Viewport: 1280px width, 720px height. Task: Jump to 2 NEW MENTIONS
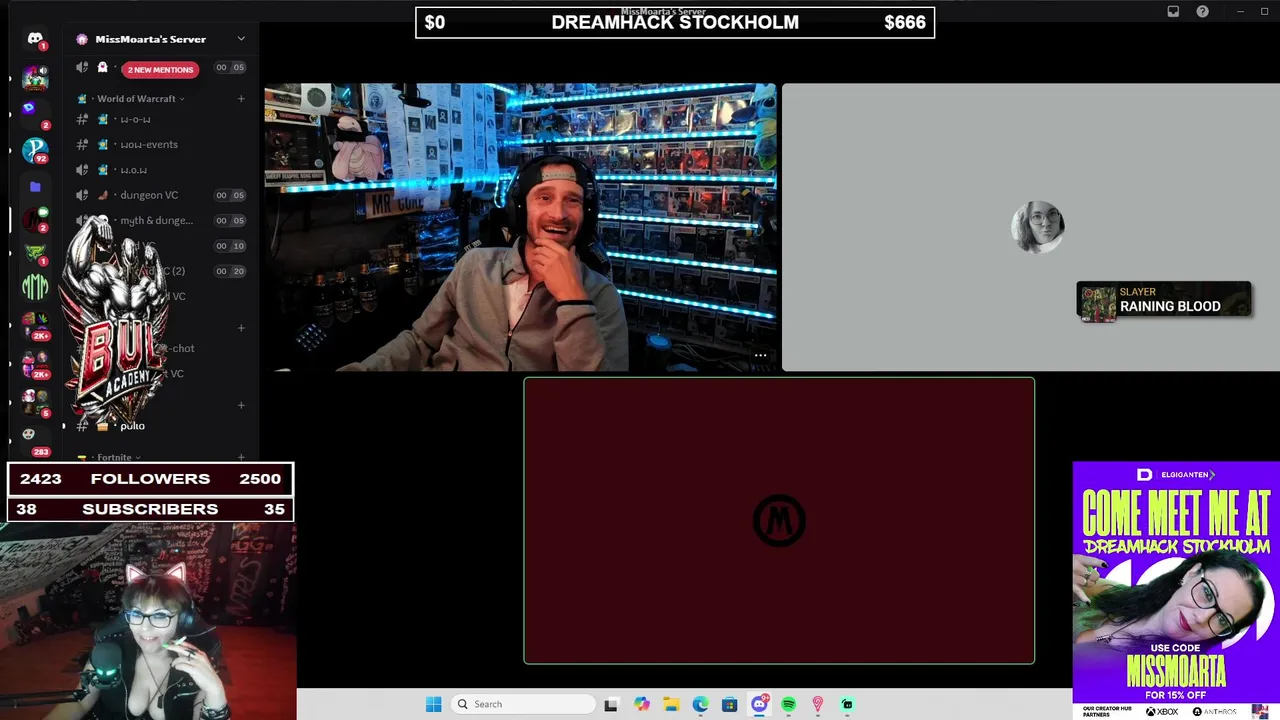point(160,70)
